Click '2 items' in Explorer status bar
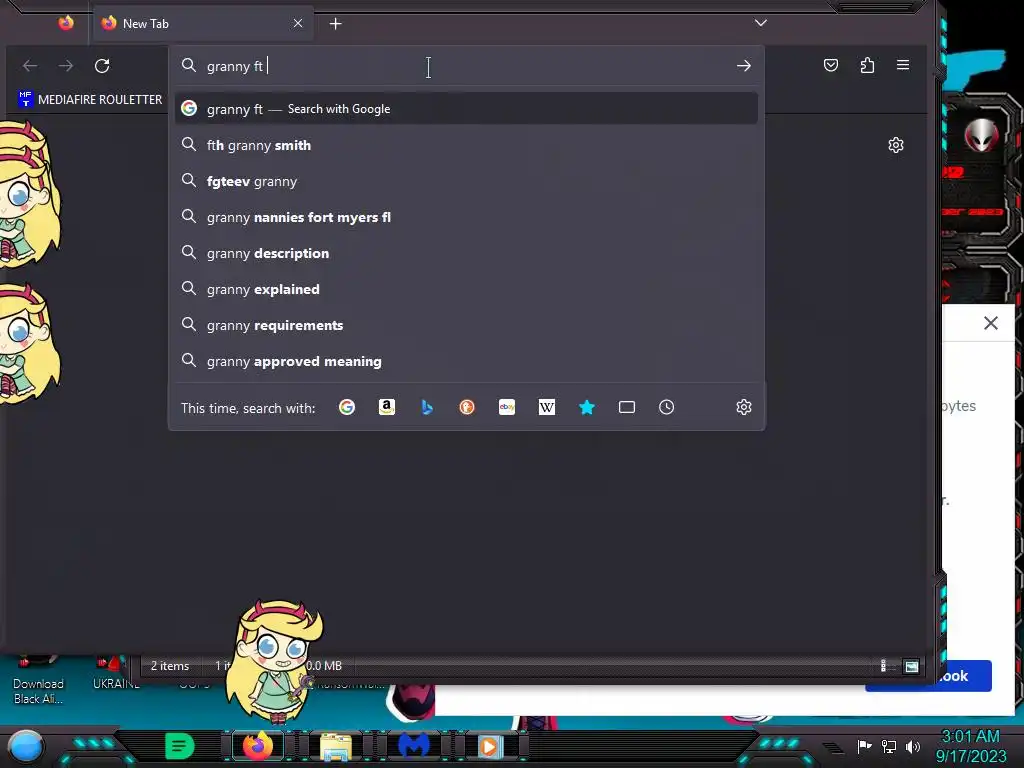This screenshot has width=1024, height=768. pos(170,665)
